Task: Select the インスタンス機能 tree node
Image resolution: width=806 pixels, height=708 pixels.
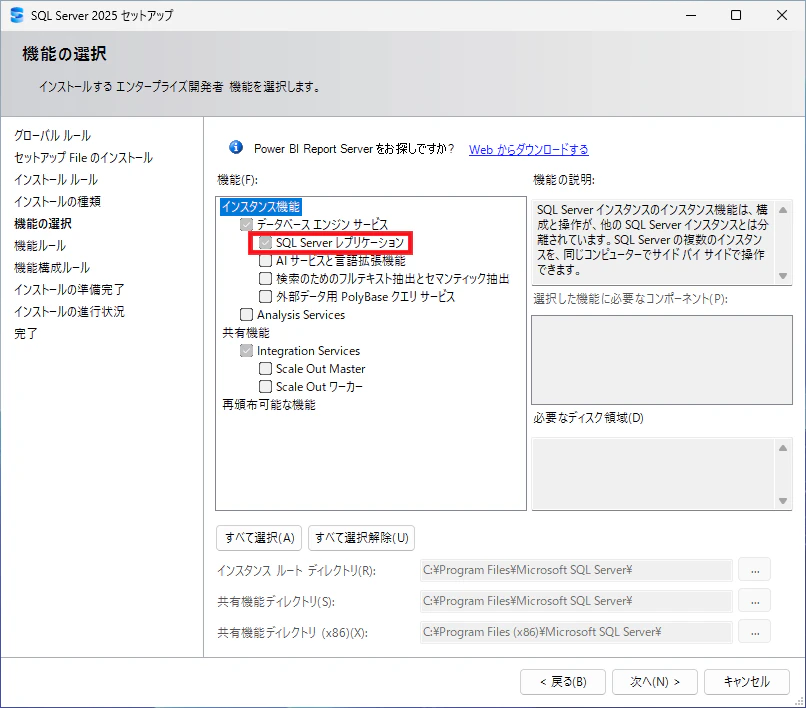Action: point(261,207)
